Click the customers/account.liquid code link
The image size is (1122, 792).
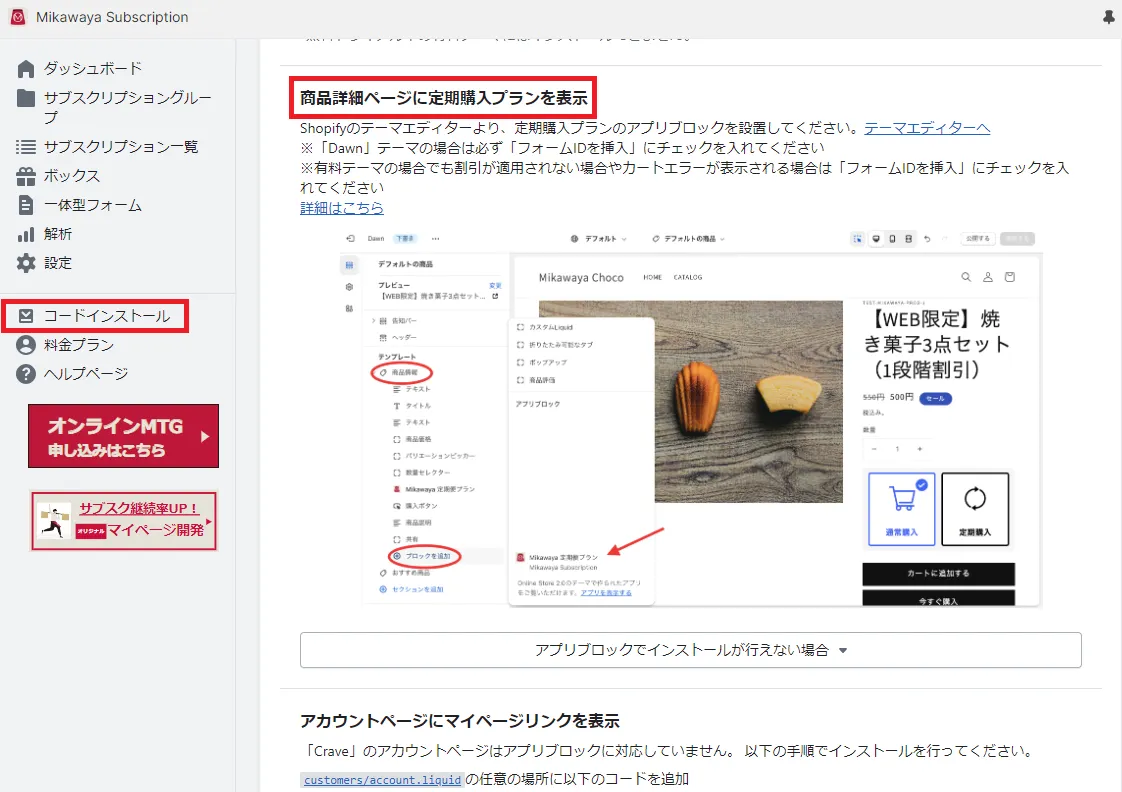pos(382,780)
